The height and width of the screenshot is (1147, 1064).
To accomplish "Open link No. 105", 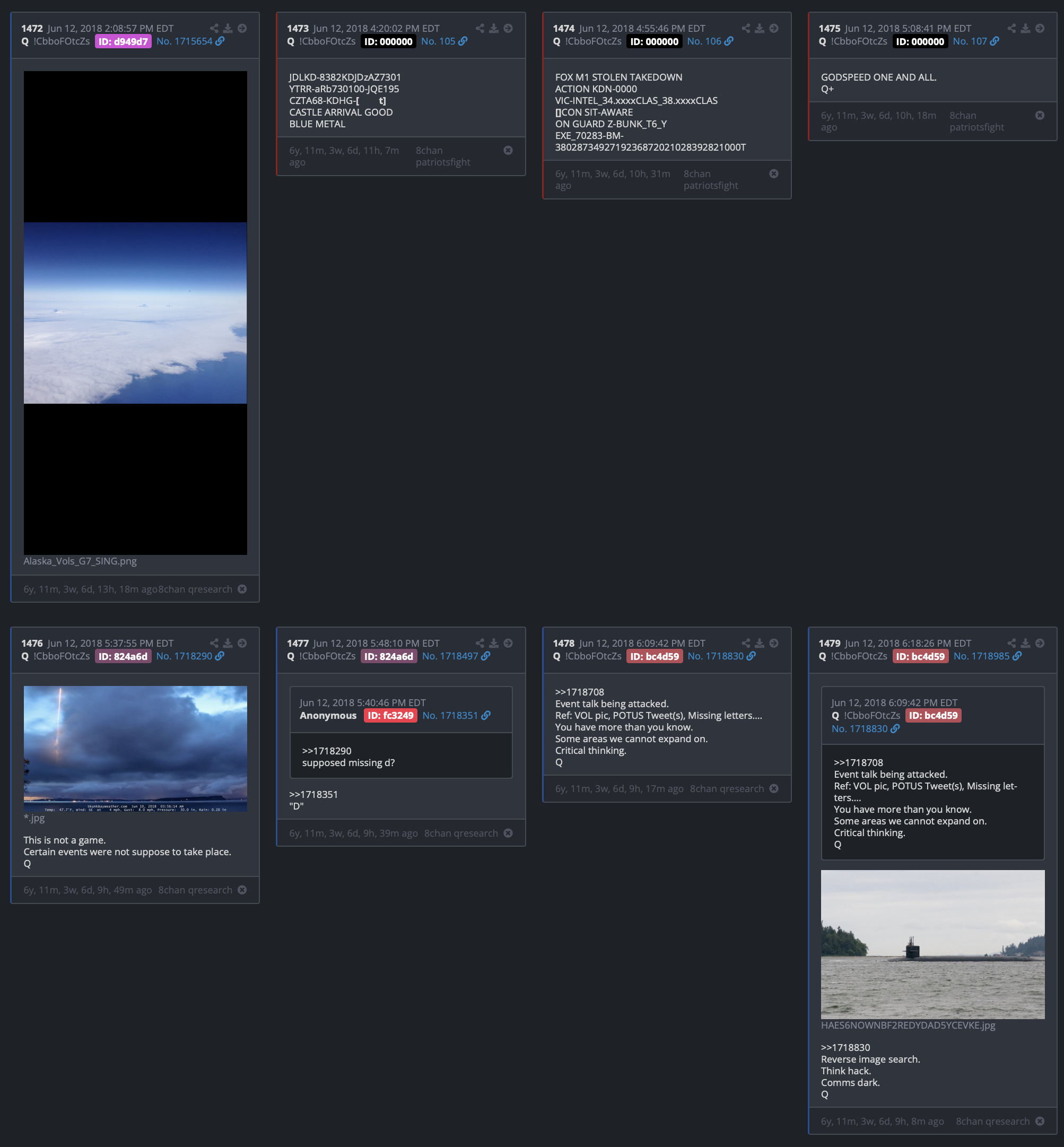I will [444, 41].
